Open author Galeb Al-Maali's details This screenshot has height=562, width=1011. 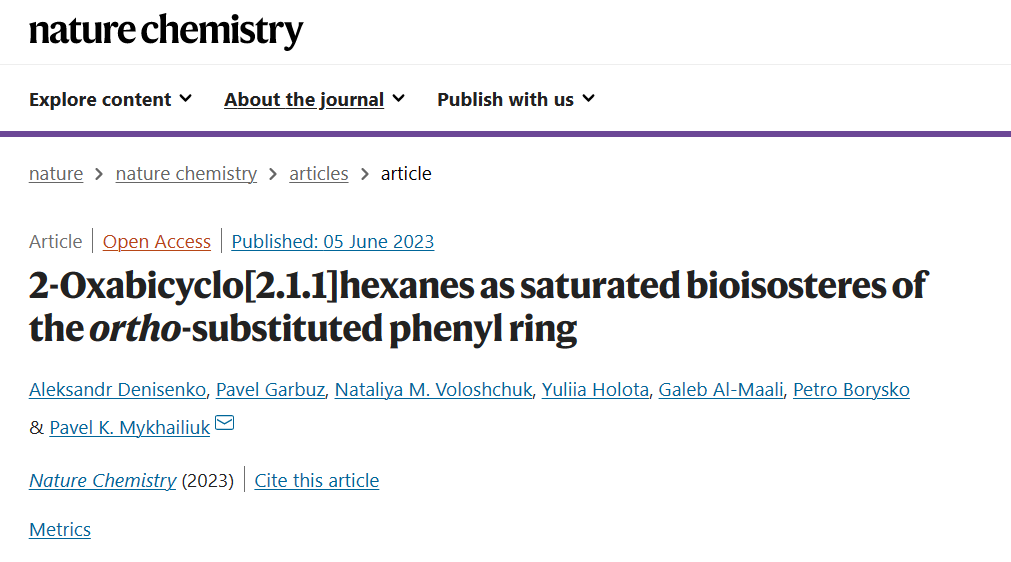721,389
